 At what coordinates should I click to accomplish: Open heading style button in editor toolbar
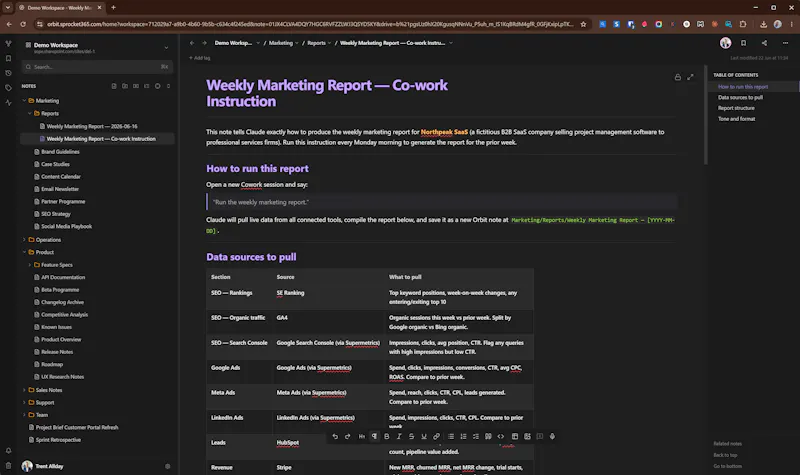pos(362,437)
